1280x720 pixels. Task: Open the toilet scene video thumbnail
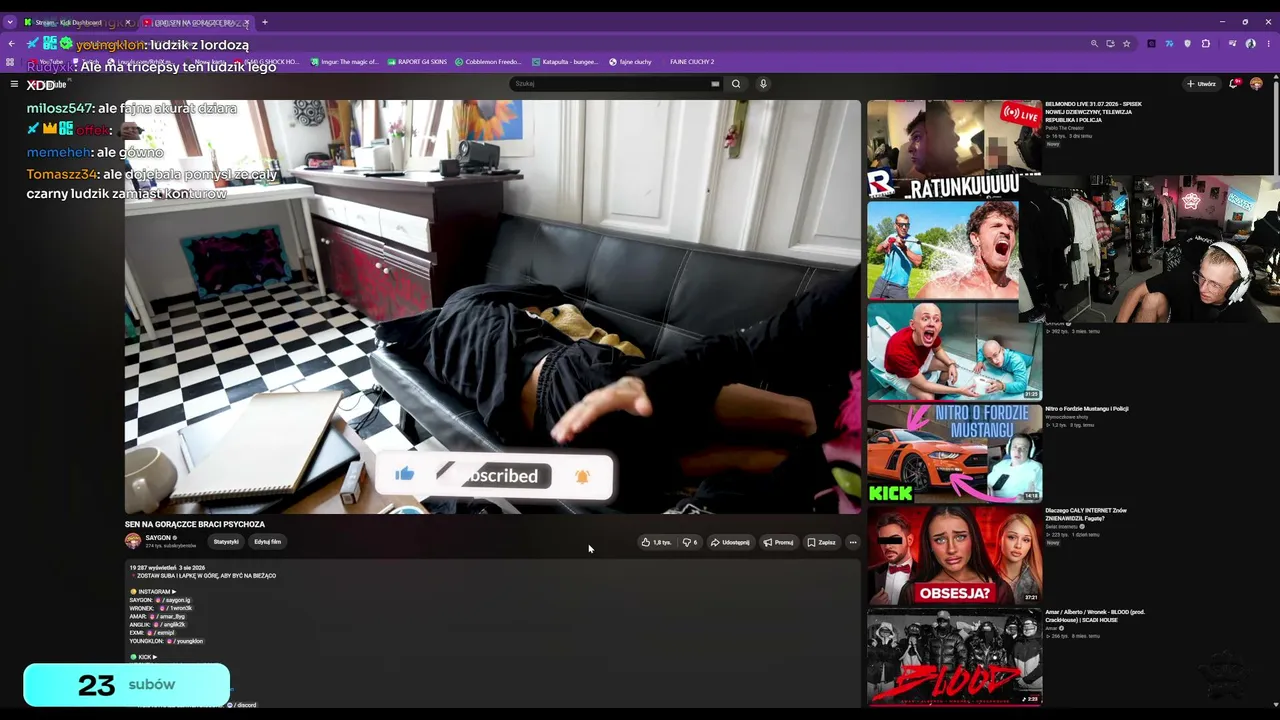point(954,352)
